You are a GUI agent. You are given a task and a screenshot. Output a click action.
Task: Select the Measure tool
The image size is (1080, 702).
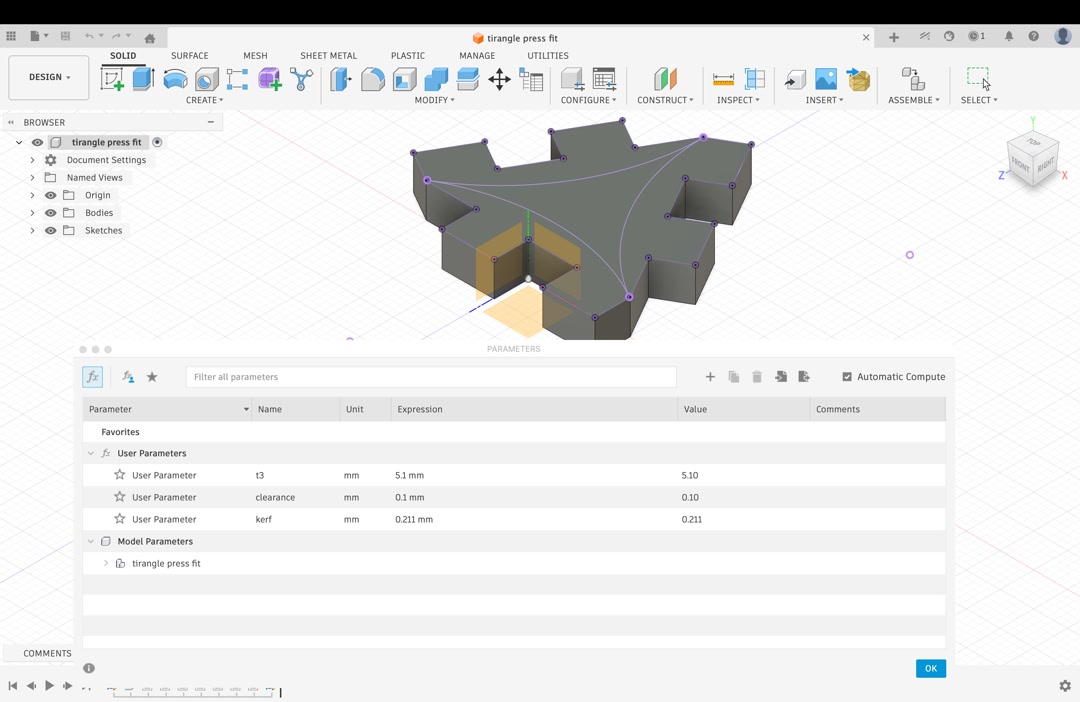coord(723,79)
